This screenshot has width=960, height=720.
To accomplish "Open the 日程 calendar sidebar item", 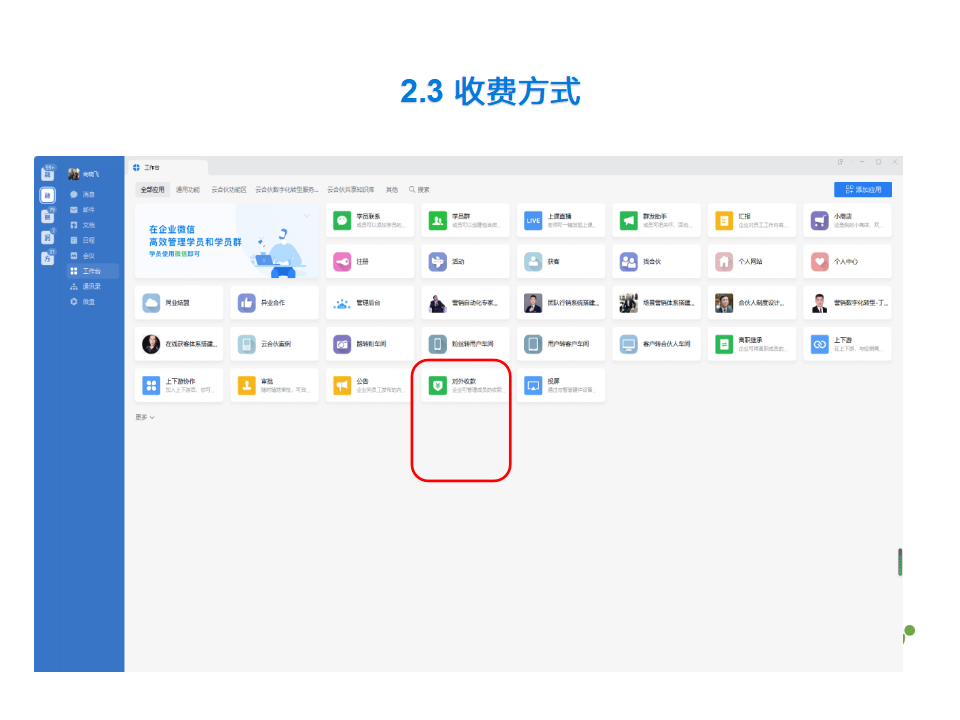I will tap(83, 240).
